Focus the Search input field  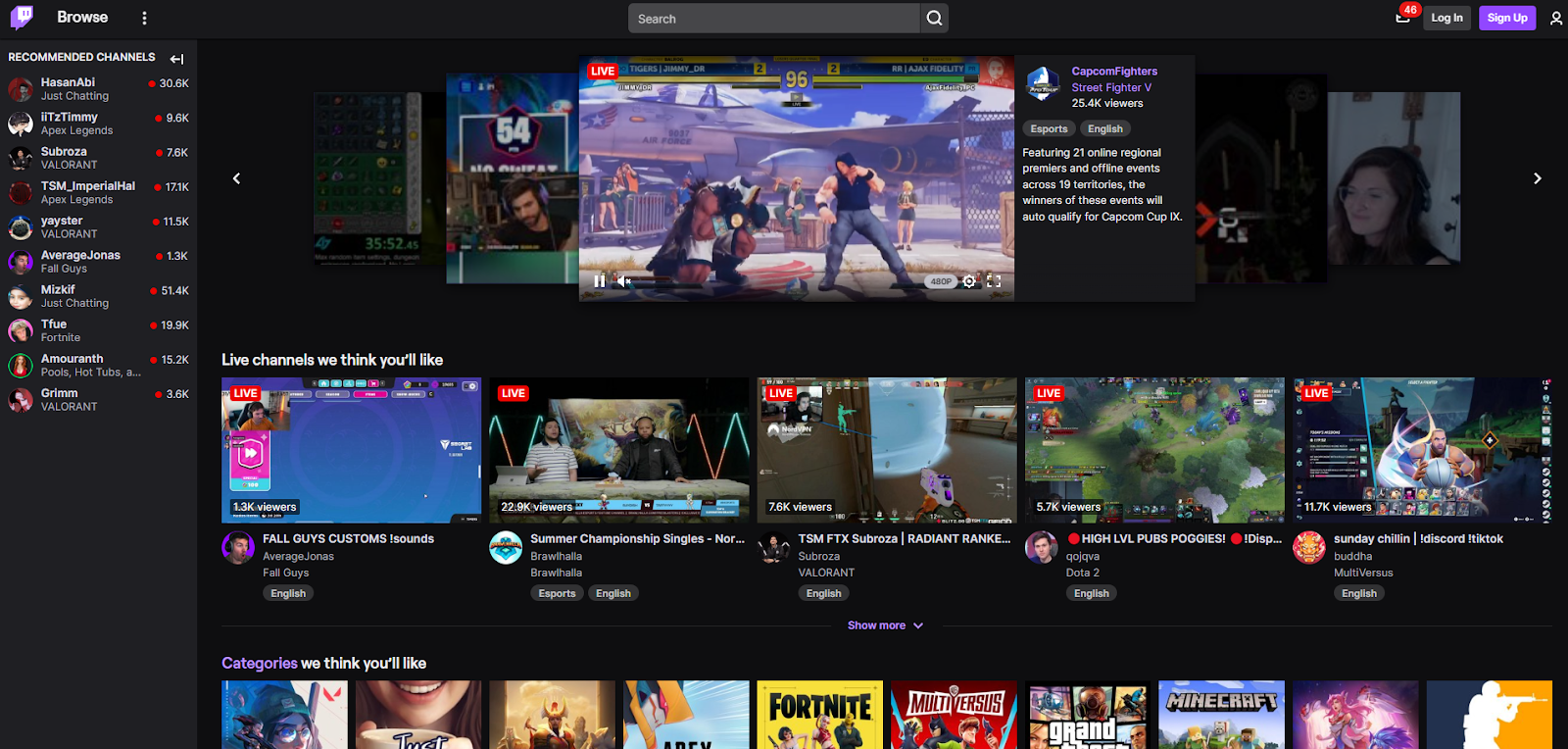[x=774, y=19]
